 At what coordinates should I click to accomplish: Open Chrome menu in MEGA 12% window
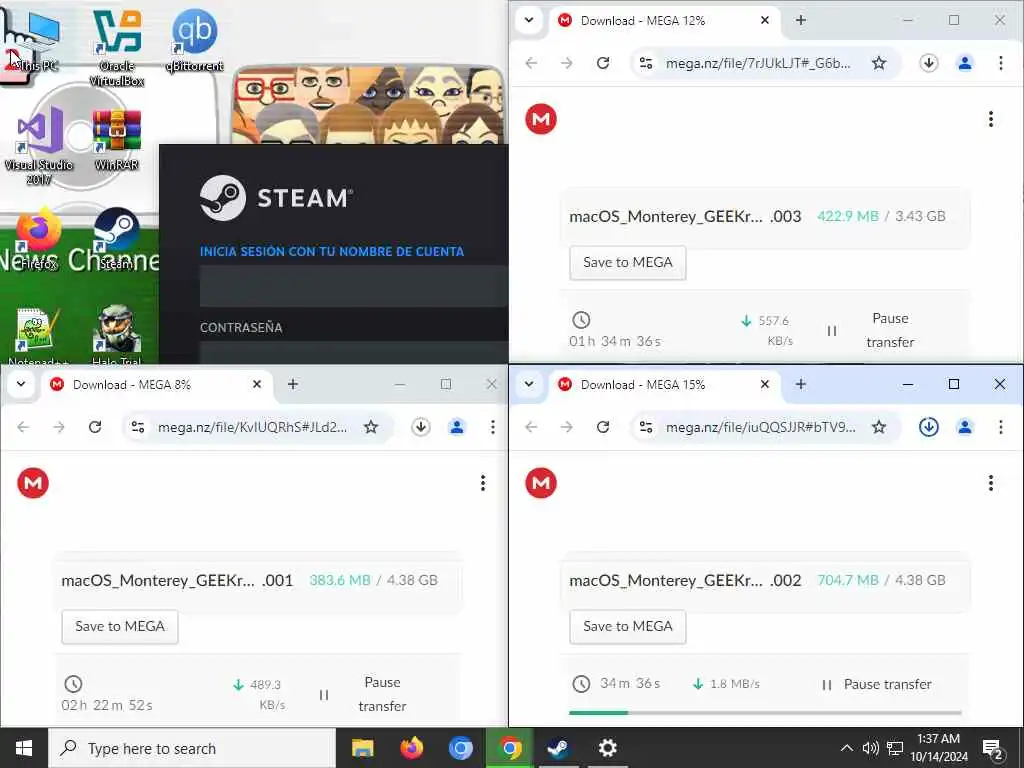point(1000,63)
